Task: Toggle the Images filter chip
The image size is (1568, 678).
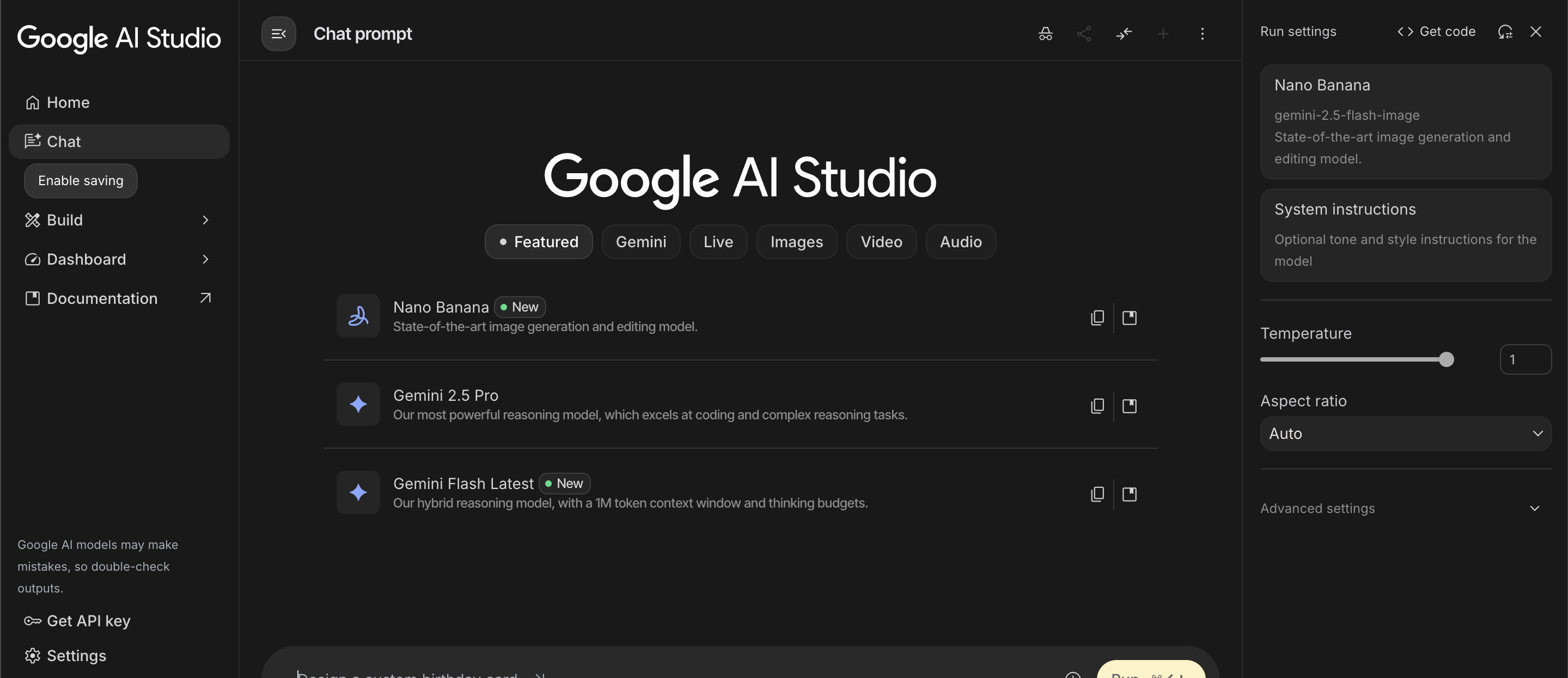Action: [x=796, y=242]
